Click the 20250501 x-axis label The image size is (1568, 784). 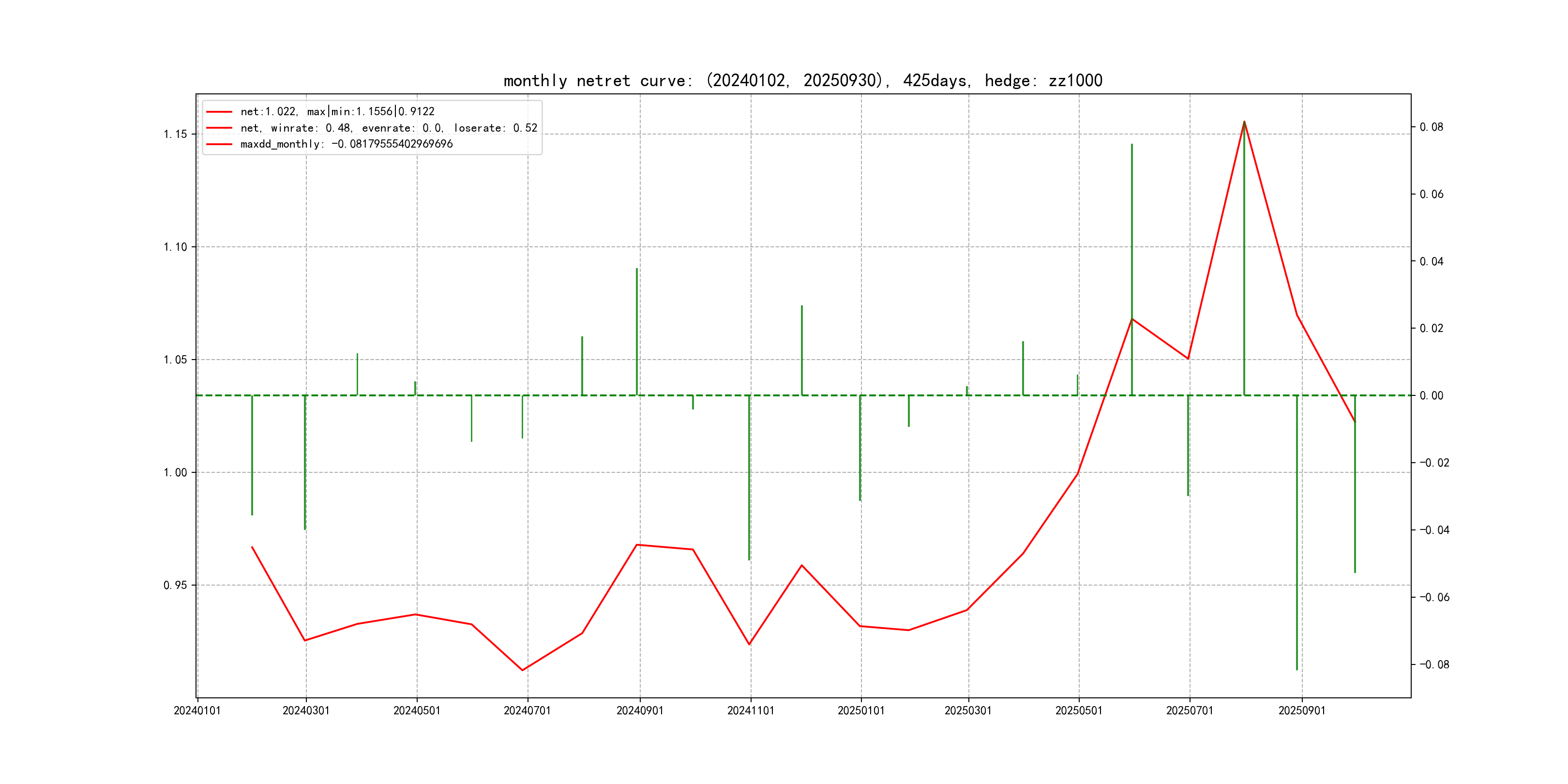1079,710
